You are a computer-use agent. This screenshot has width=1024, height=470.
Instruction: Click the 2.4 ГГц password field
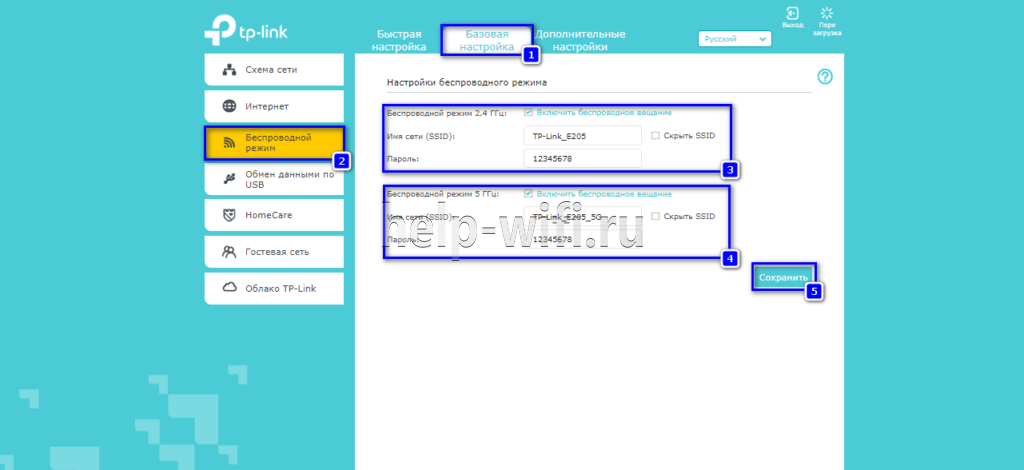pyautogui.click(x=582, y=159)
